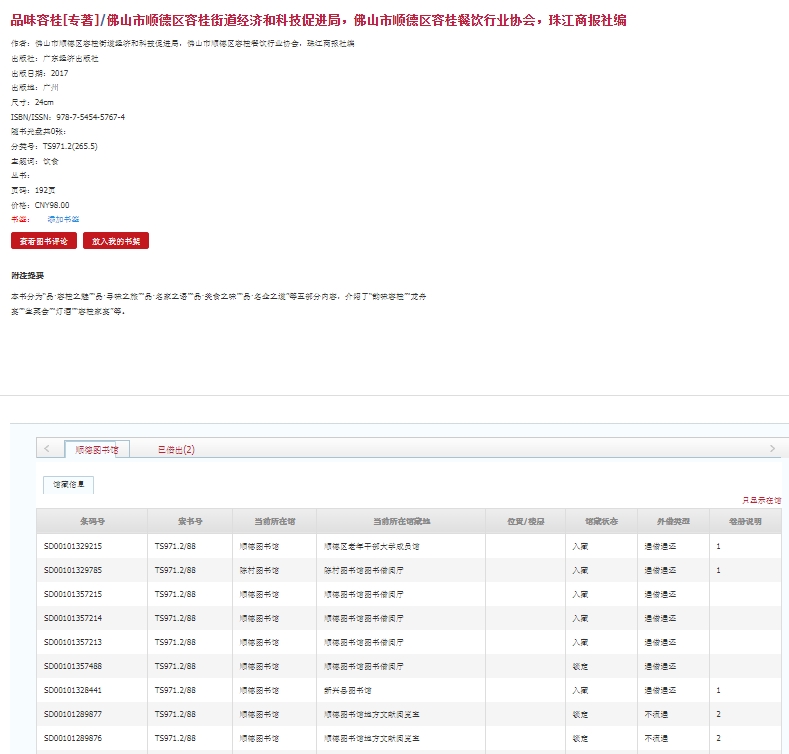Click the 外借类型 column header

[x=672, y=521]
